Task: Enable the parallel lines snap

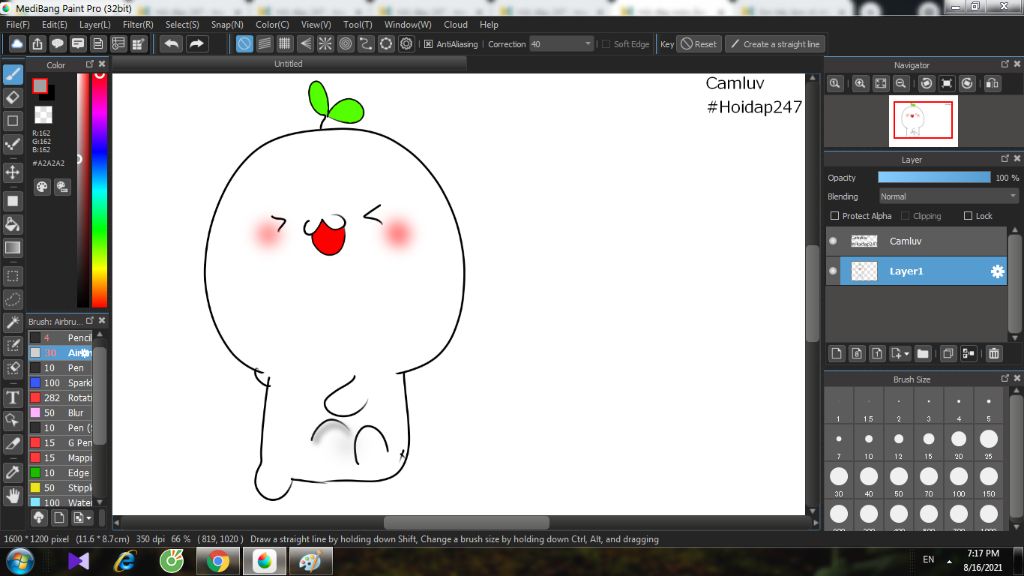Action: 264,44
